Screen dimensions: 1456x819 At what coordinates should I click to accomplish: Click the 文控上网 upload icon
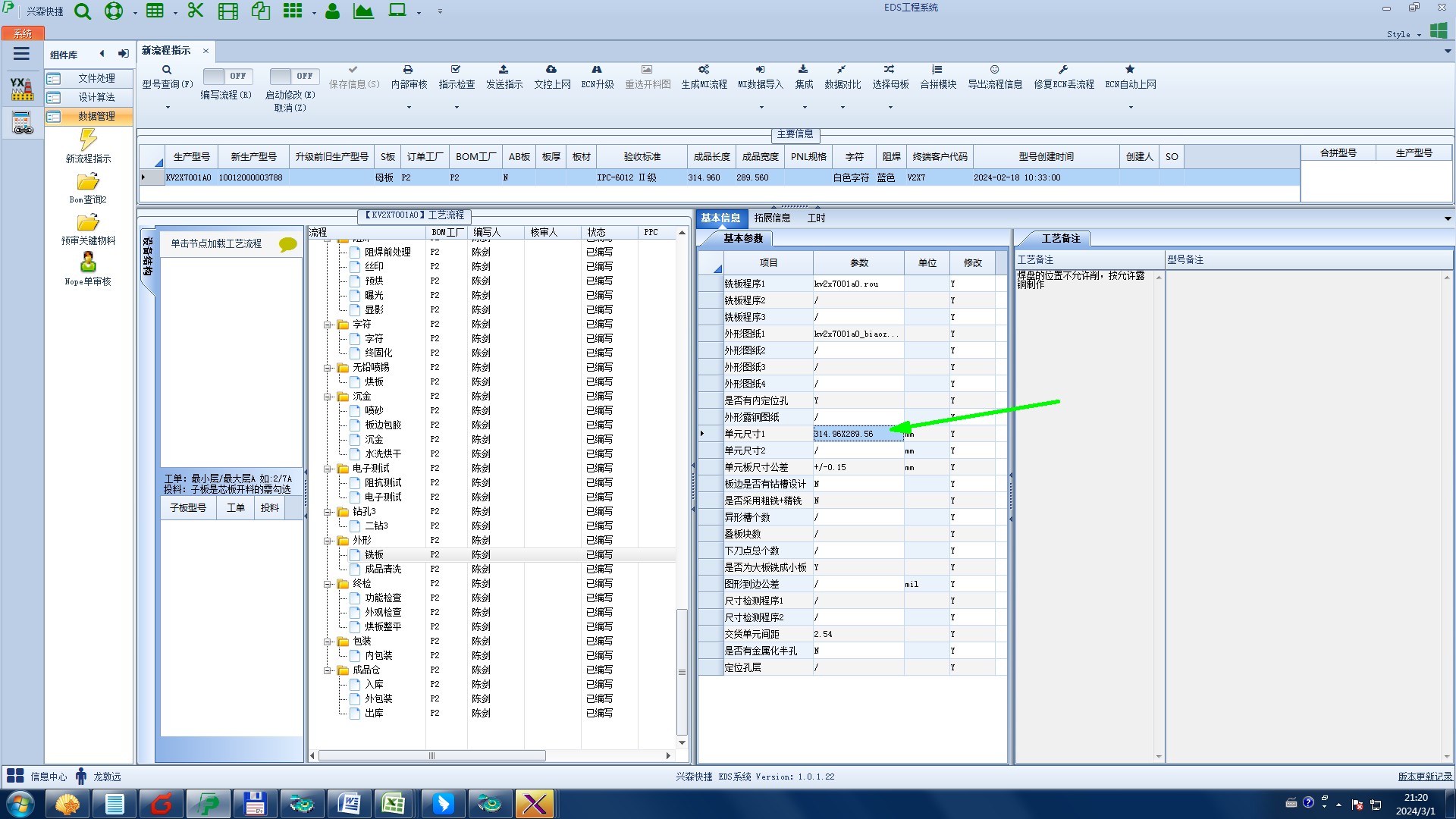click(551, 70)
